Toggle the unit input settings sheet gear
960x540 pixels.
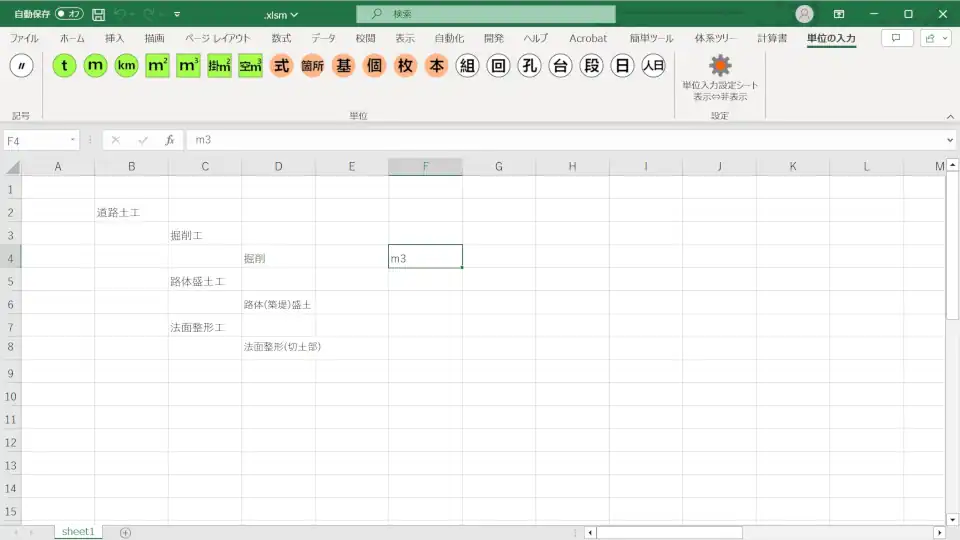[720, 68]
